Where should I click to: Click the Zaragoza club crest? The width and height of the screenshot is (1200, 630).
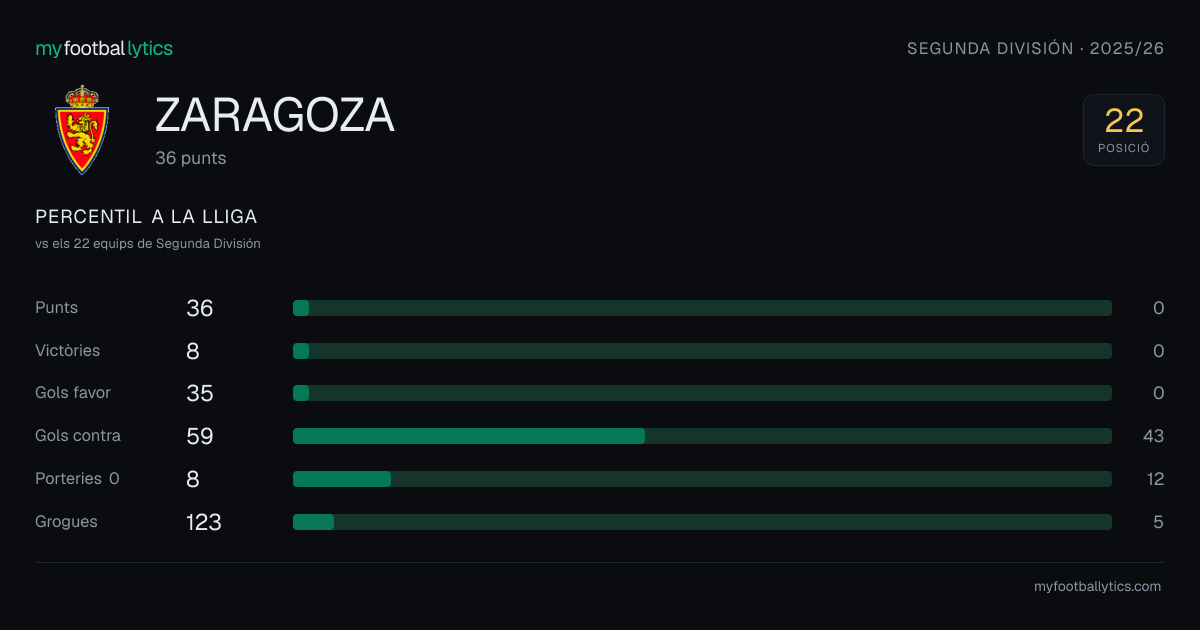[x=82, y=130]
